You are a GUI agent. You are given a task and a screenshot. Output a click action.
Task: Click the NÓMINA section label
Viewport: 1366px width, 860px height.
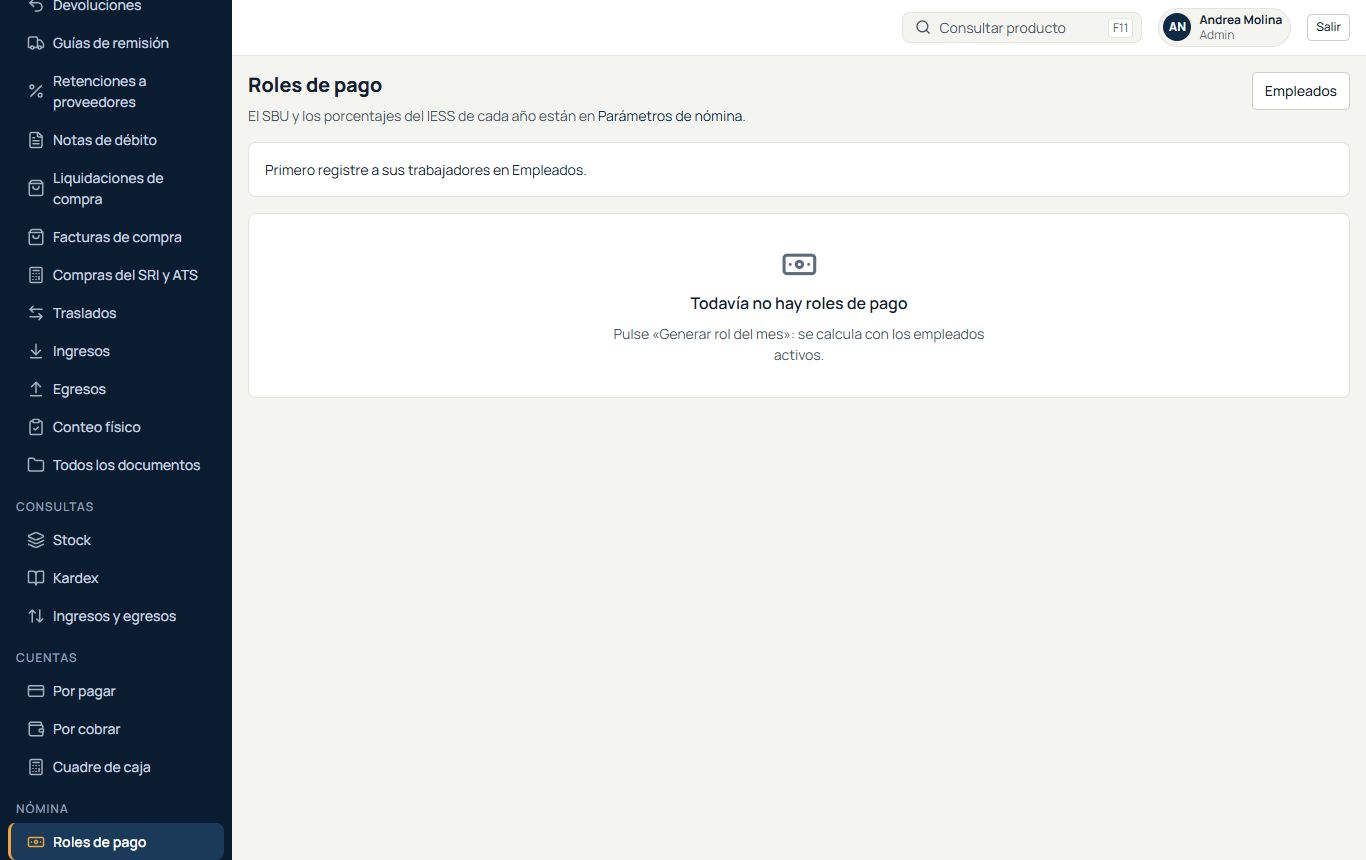42,808
